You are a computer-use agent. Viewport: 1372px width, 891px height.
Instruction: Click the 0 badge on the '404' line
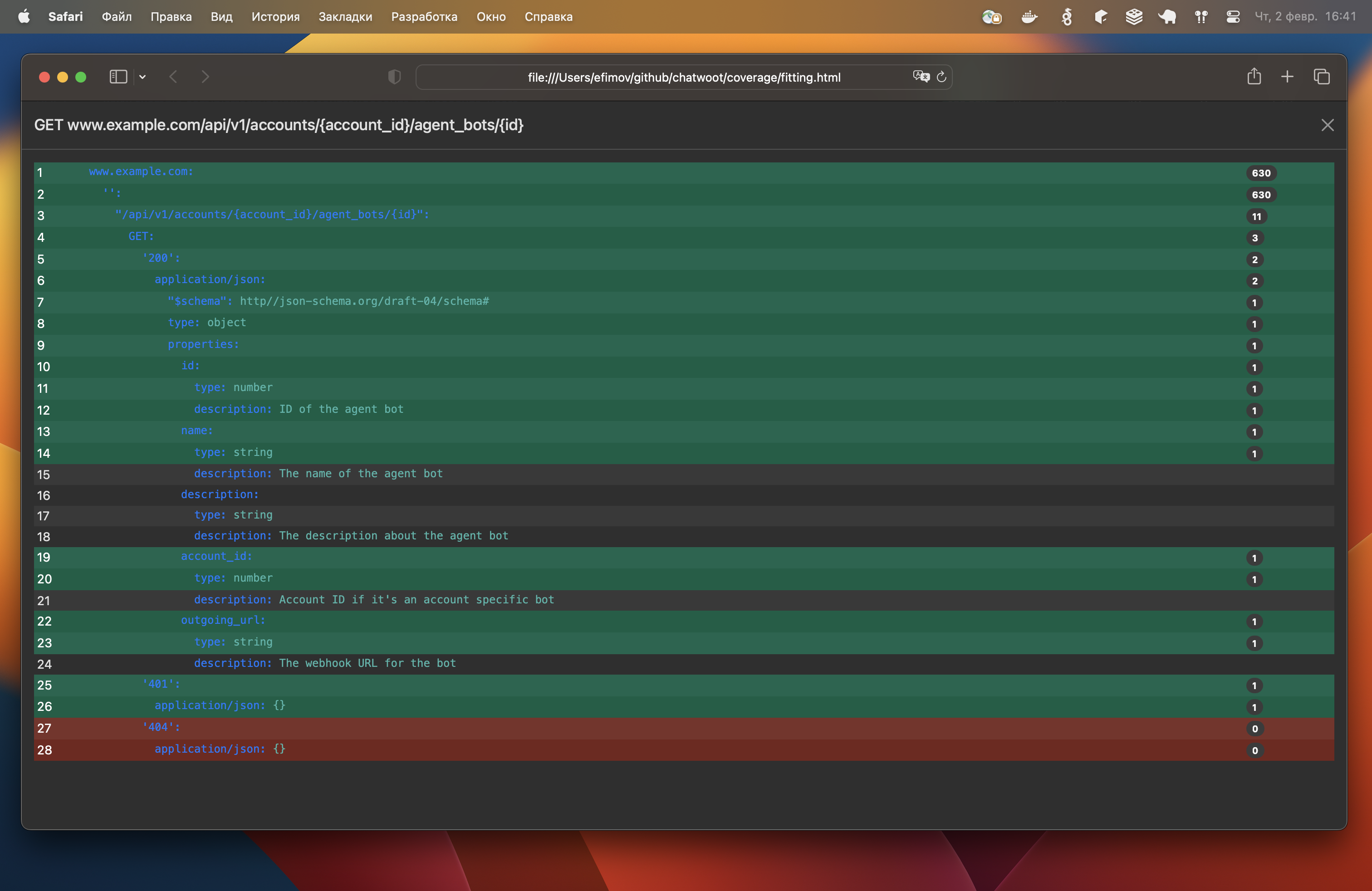tap(1254, 729)
